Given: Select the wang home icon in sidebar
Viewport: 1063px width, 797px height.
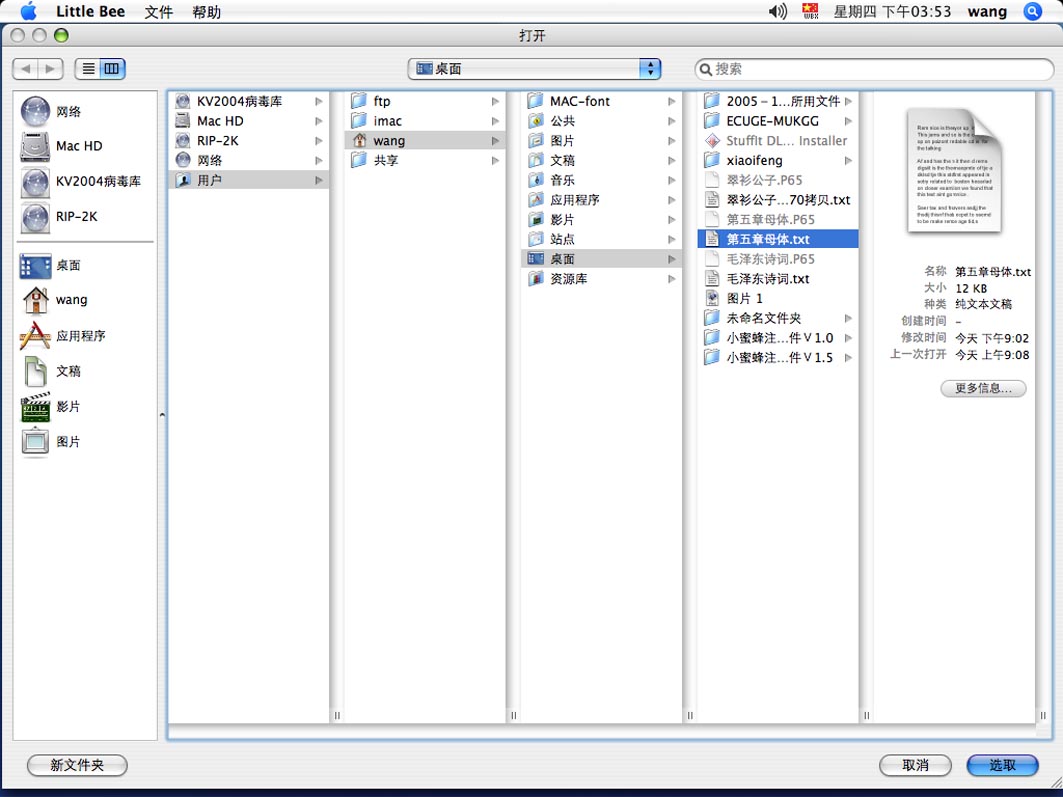Looking at the screenshot, I should pos(35,300).
